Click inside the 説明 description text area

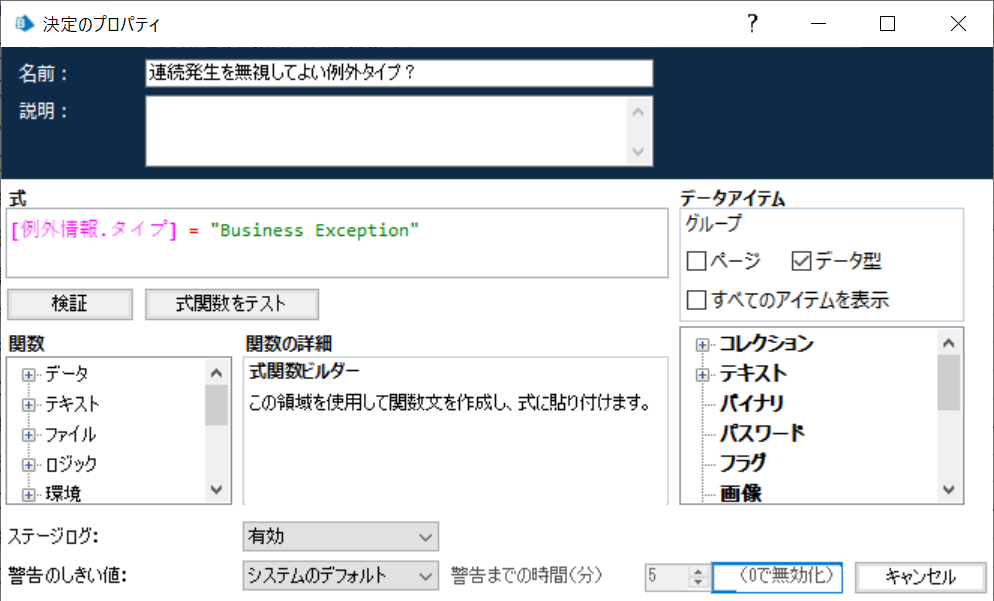click(x=386, y=131)
